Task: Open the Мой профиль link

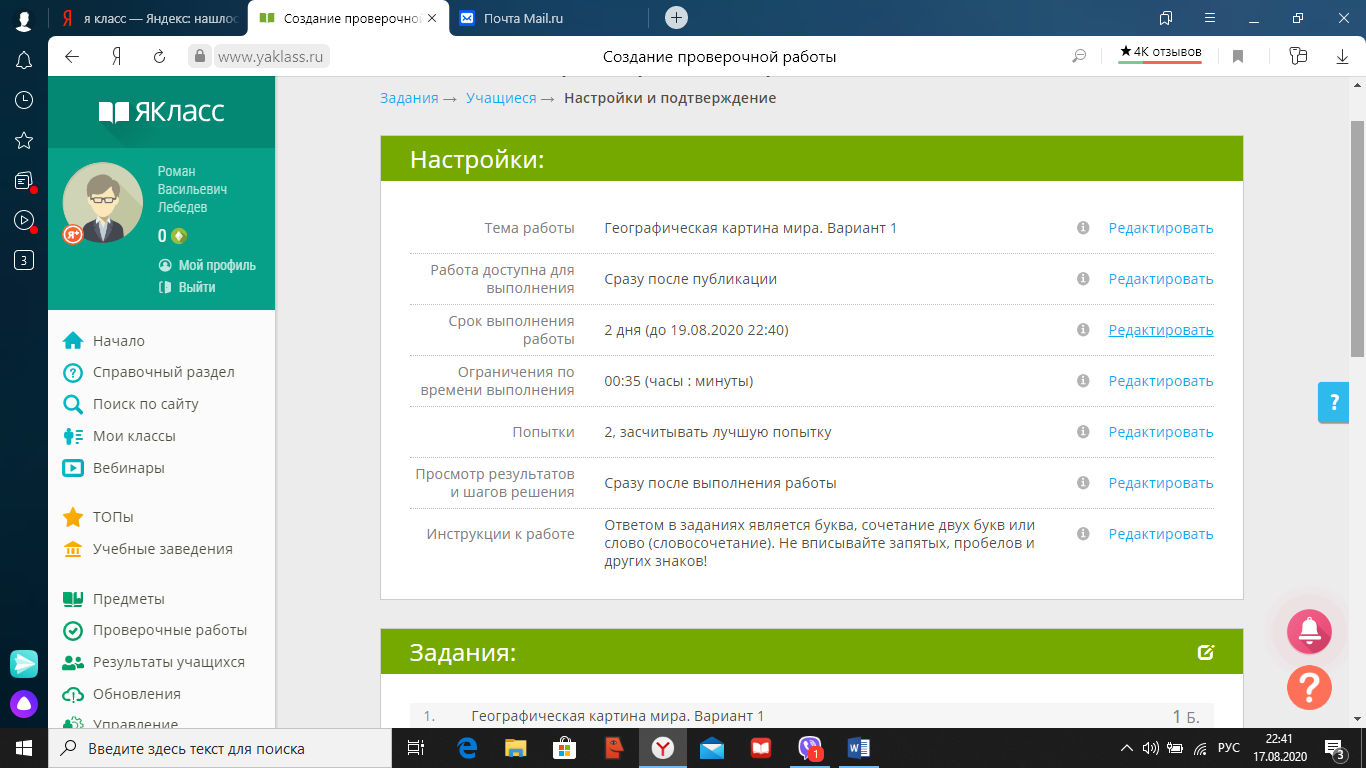Action: (x=216, y=265)
